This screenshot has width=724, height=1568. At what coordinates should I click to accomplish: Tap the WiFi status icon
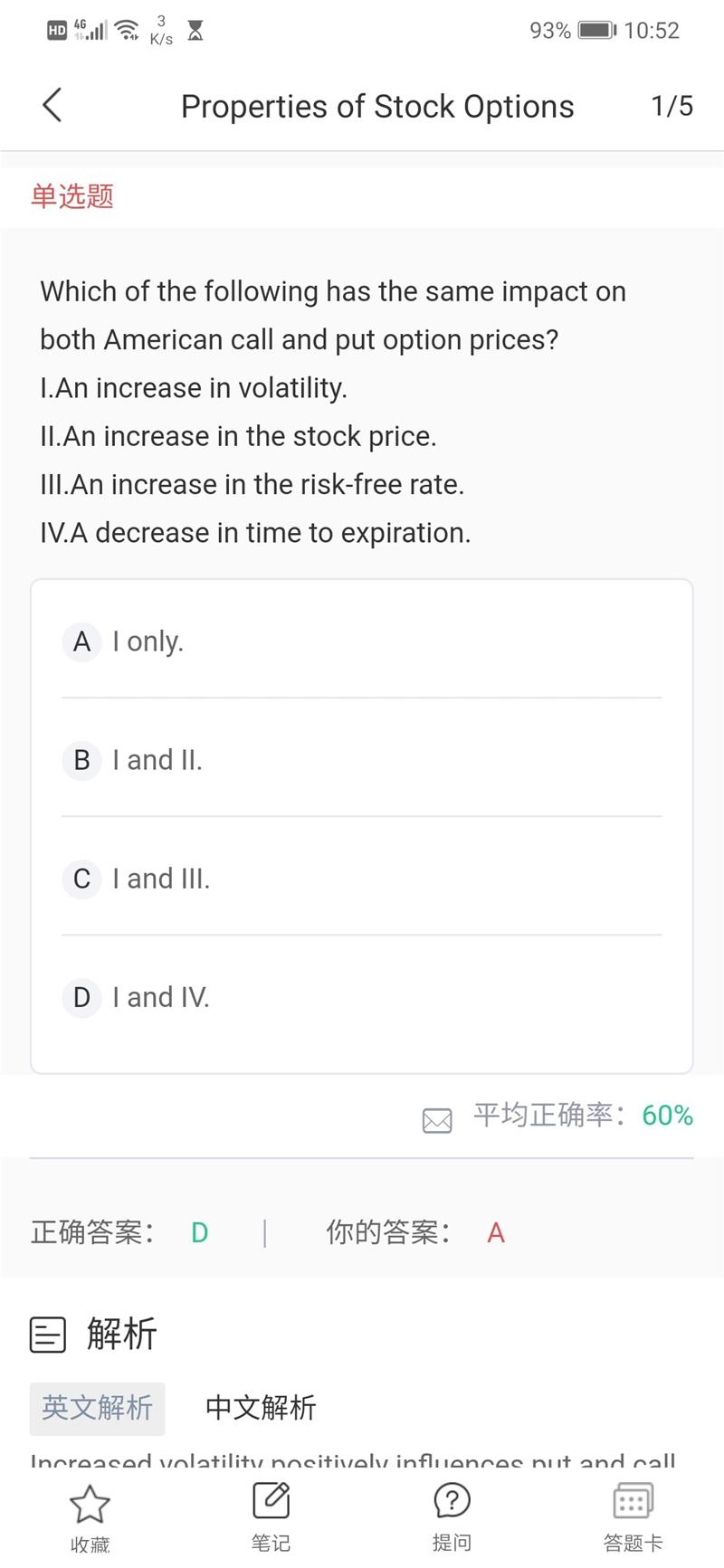129,32
